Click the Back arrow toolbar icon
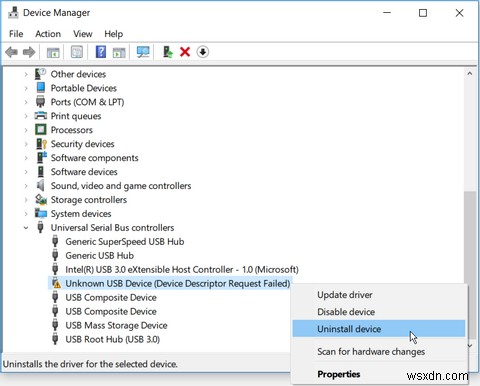 pyautogui.click(x=12, y=52)
